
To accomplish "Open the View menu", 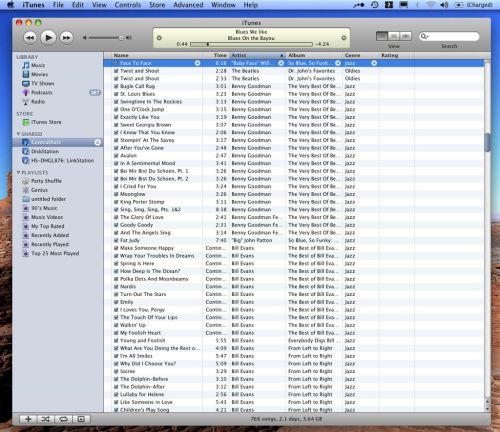I will [99, 5].
